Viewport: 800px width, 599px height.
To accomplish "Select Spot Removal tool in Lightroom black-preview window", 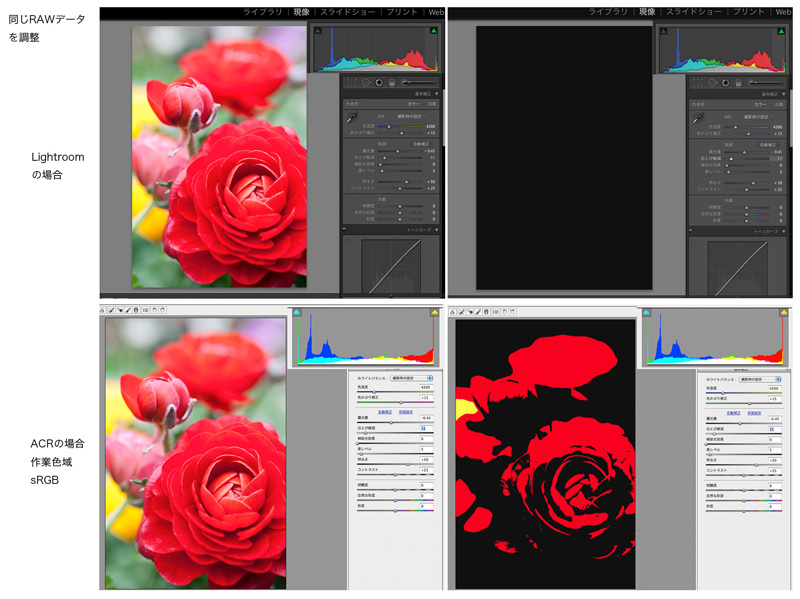I will pyautogui.click(x=712, y=83).
